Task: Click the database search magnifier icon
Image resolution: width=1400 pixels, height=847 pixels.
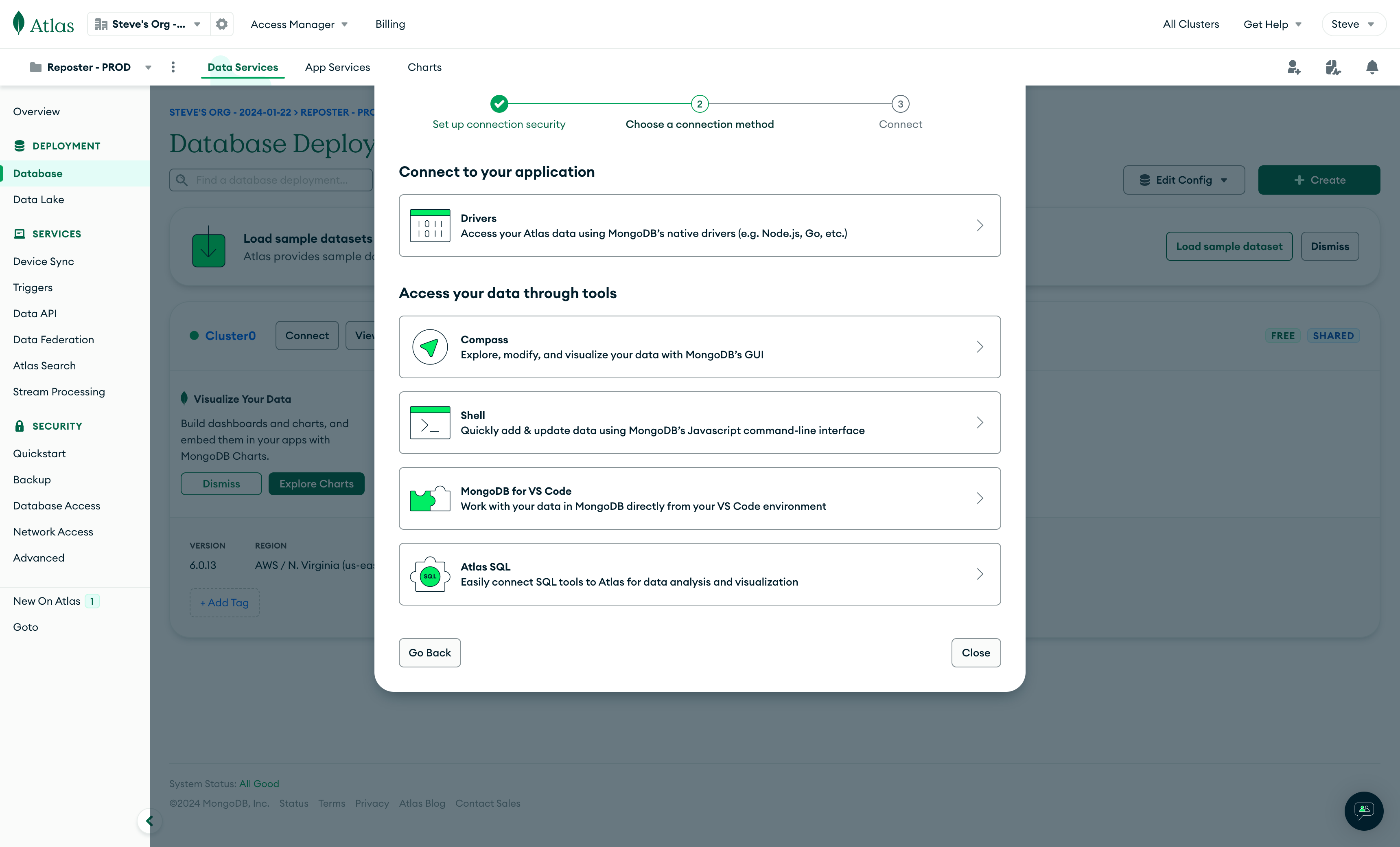Action: (182, 180)
